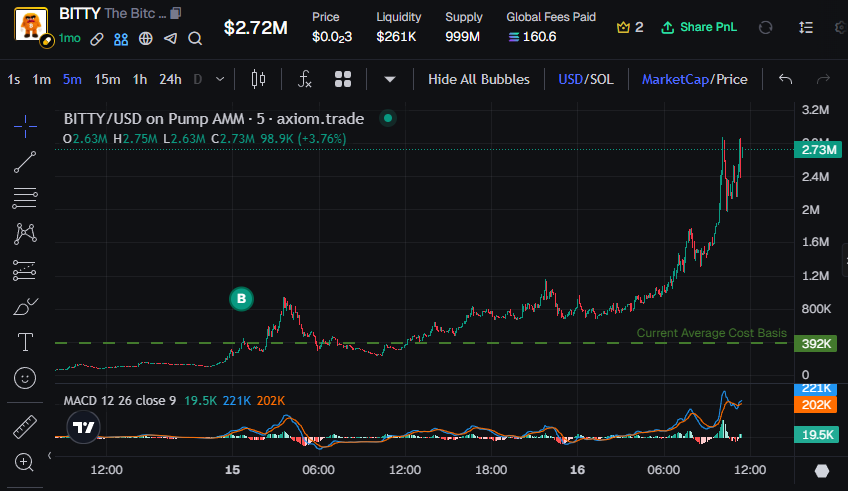Select the trend line drawing tool
848x491 pixels.
pos(26,158)
